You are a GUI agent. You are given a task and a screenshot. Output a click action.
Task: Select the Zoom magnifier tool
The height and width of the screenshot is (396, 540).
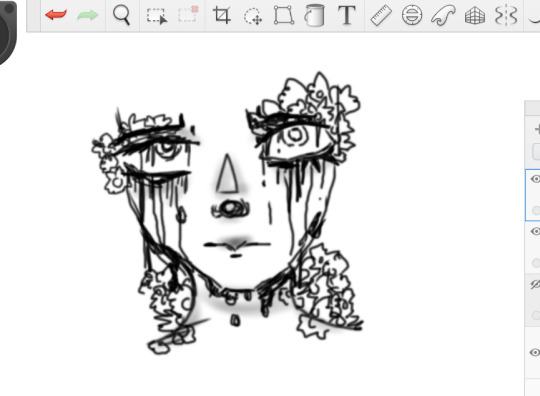(x=121, y=15)
